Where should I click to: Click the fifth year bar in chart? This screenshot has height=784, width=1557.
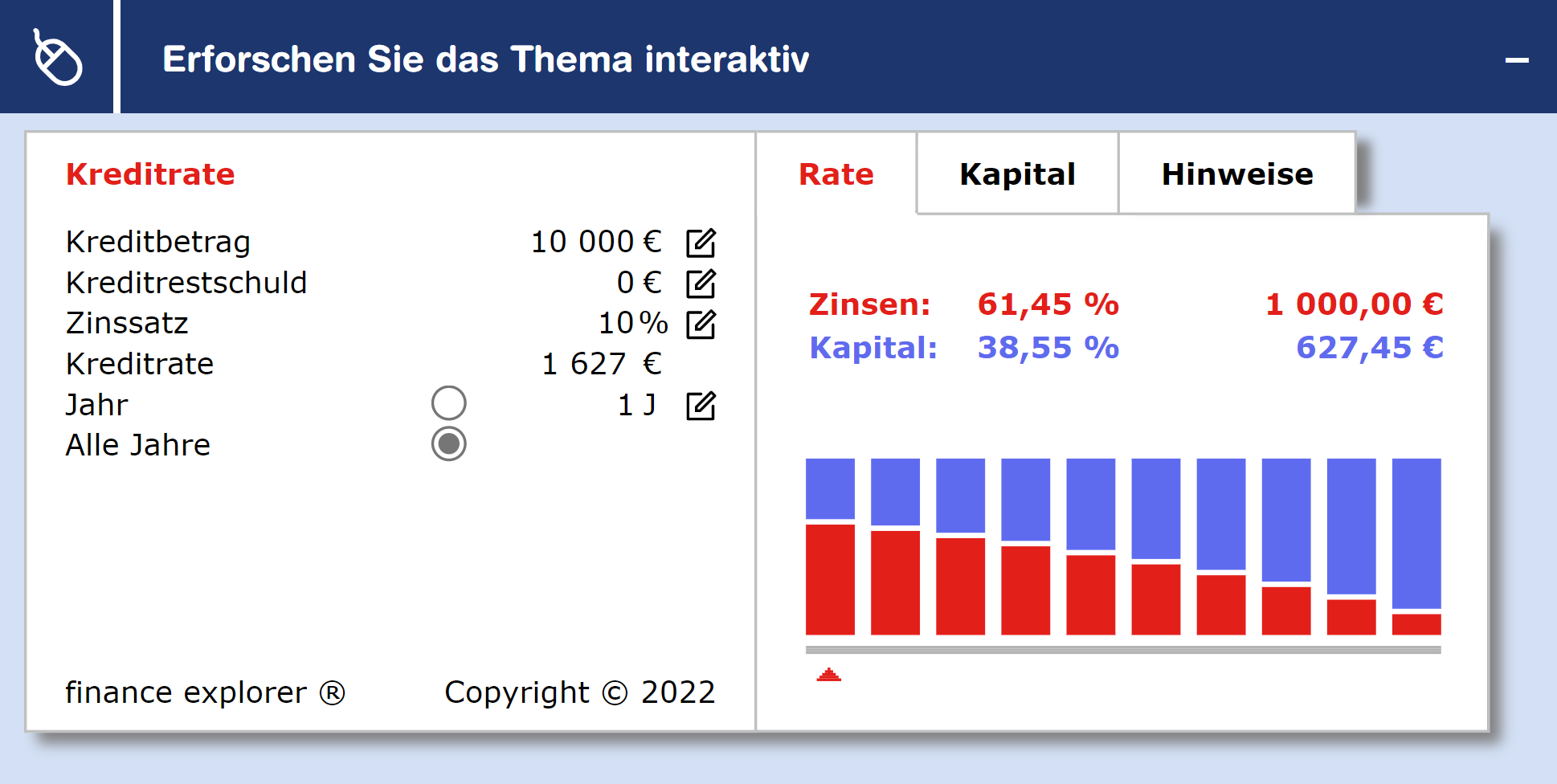[x=1091, y=546]
